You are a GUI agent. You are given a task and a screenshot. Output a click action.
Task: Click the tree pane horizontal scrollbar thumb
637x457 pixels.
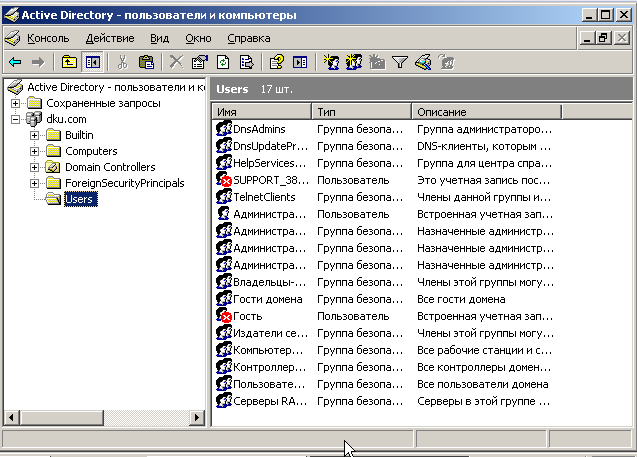tap(61, 417)
